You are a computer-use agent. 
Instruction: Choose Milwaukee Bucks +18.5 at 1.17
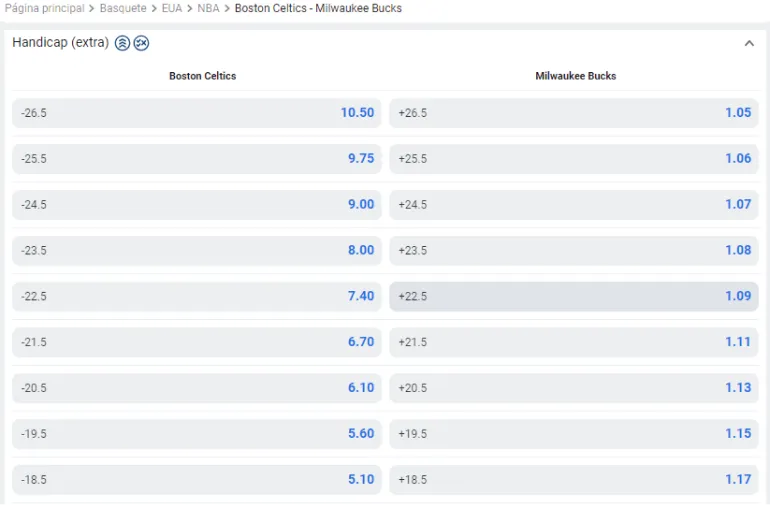tap(573, 480)
